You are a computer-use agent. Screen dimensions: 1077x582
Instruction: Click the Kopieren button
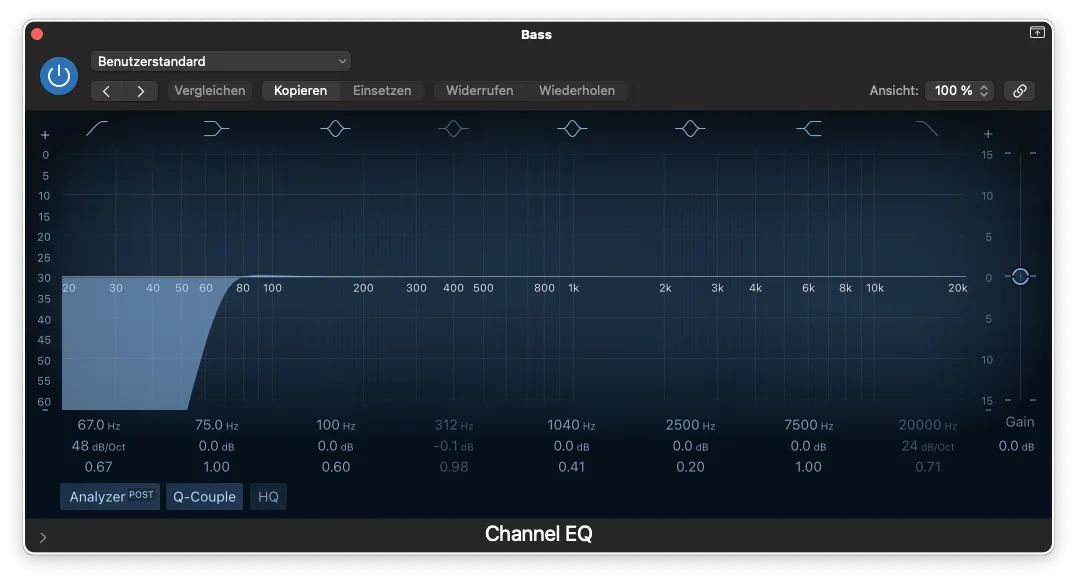click(x=300, y=91)
